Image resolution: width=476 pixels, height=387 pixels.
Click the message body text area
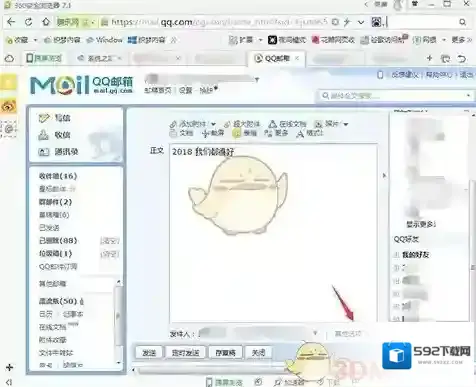(x=273, y=233)
